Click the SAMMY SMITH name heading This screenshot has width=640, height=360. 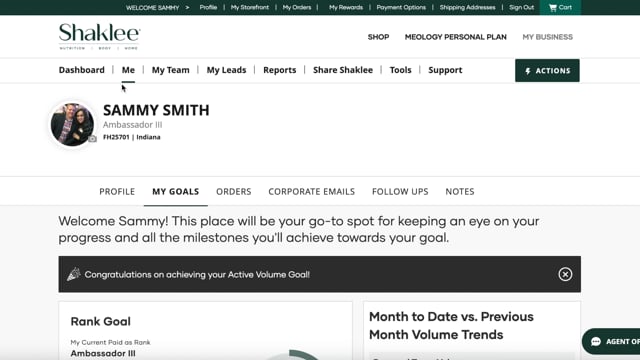156,110
